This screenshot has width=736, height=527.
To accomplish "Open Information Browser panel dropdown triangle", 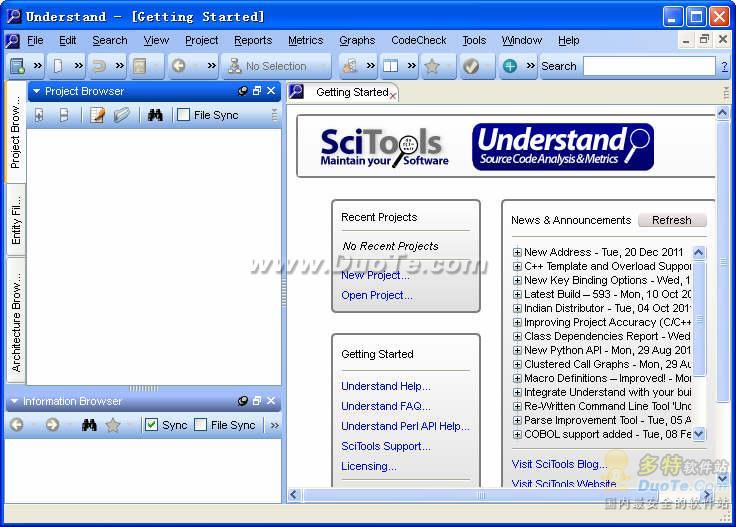I will pos(15,401).
